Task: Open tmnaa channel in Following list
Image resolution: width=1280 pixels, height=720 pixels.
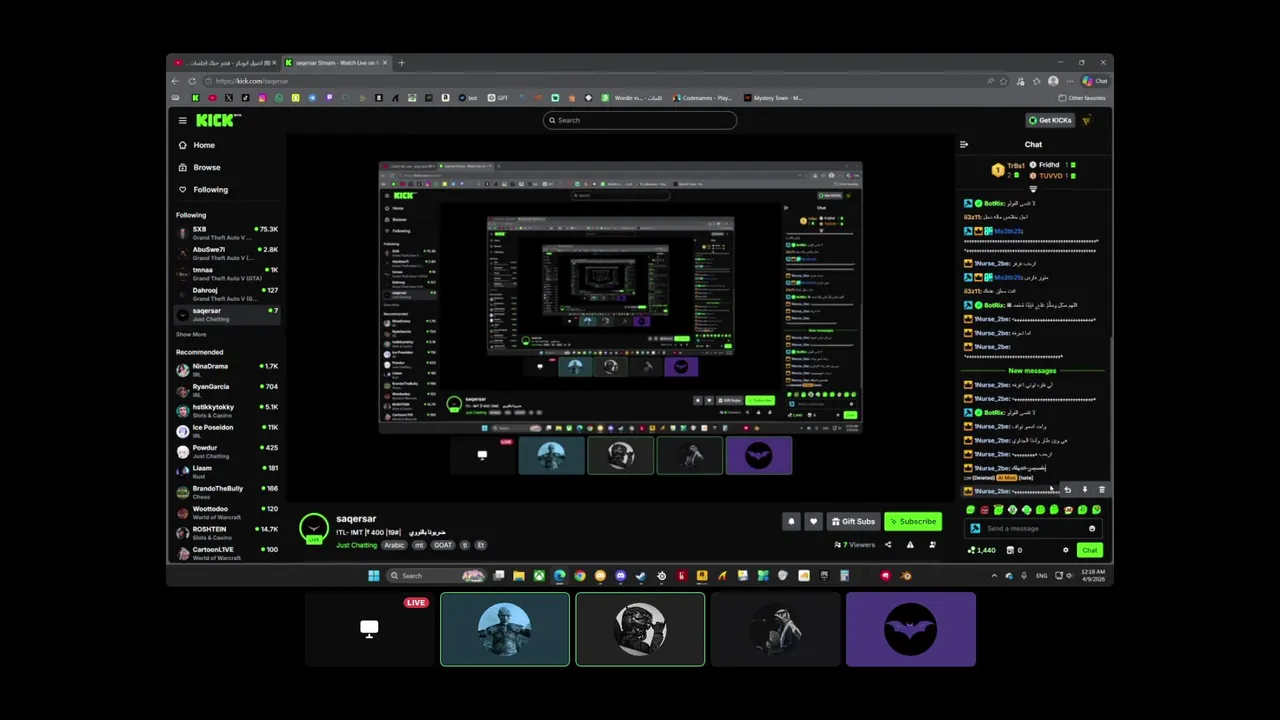Action: pyautogui.click(x=227, y=274)
